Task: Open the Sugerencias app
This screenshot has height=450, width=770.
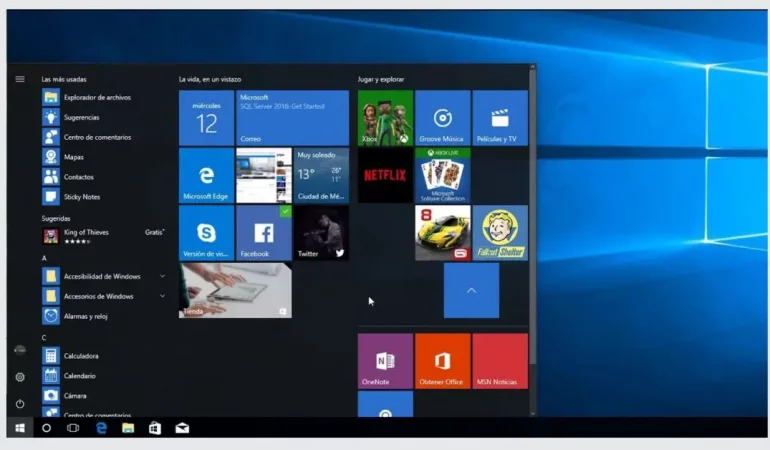Action: coord(103,117)
